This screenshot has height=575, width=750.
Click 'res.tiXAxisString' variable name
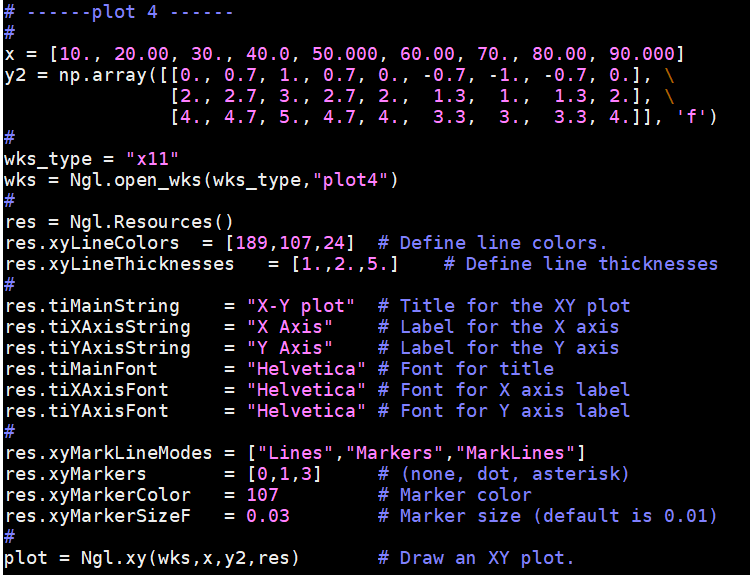98,327
